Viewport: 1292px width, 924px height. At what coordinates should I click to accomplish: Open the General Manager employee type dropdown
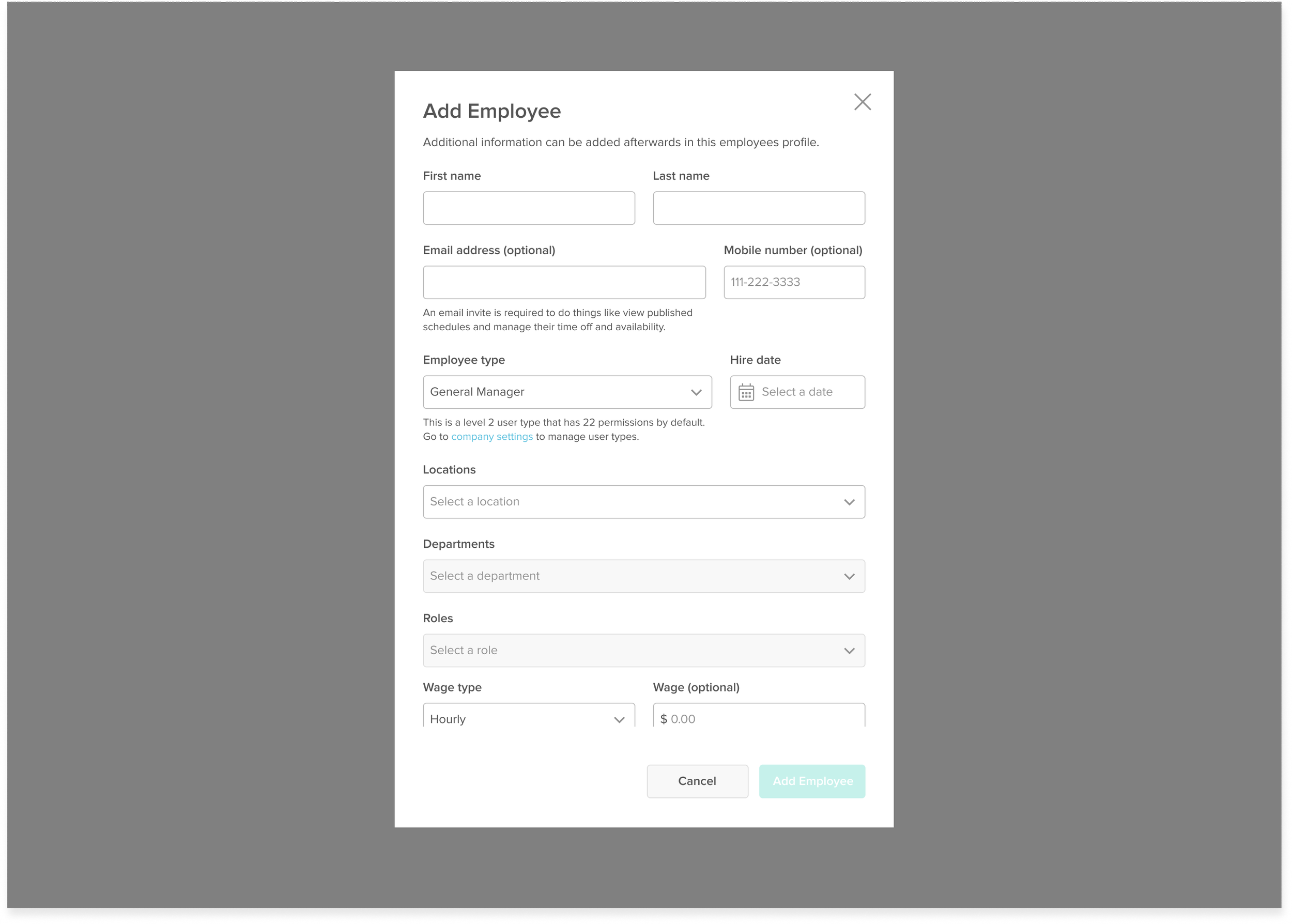pyautogui.click(x=558, y=392)
